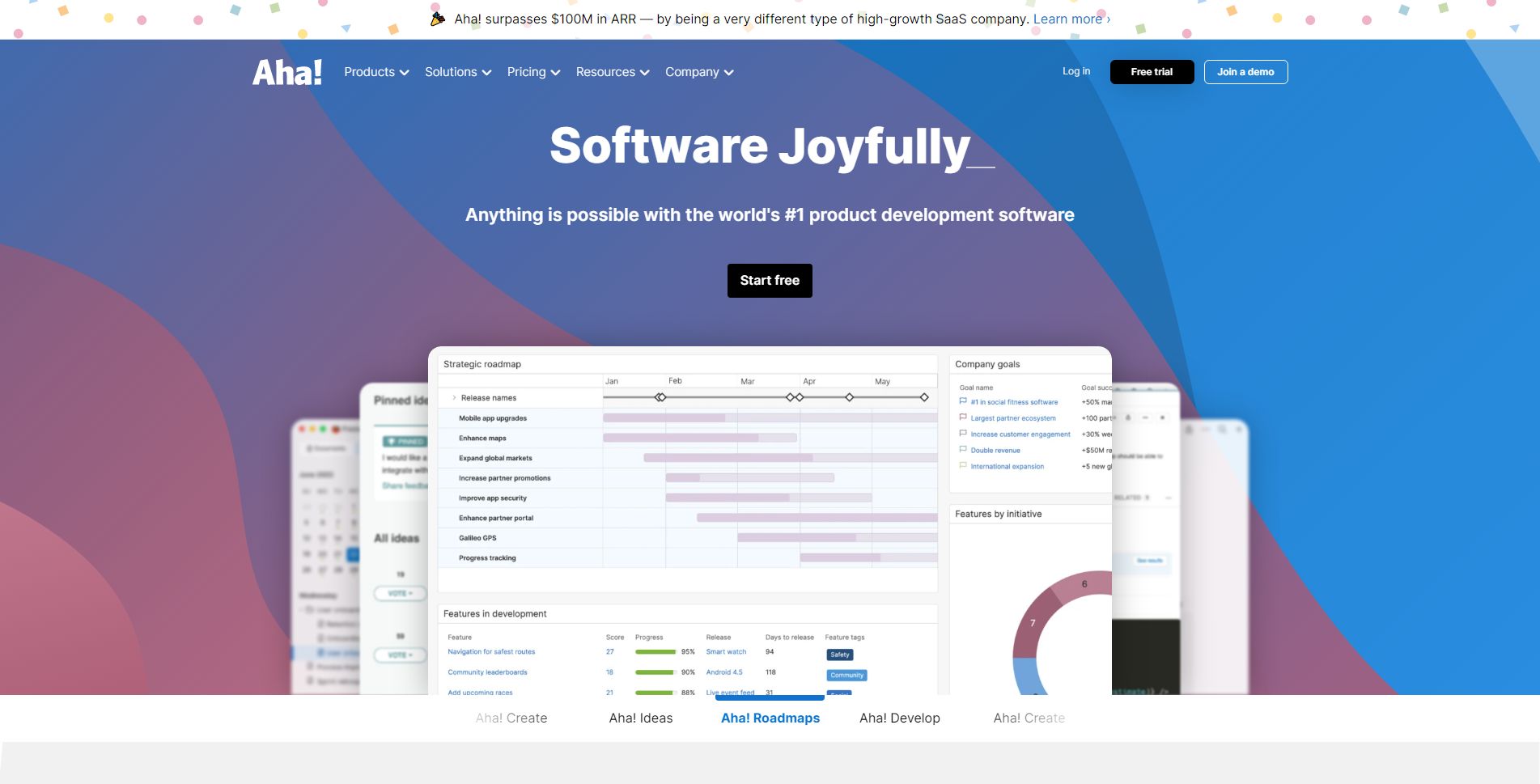This screenshot has height=784, width=1540.
Task: Click the Aha! logo in header
Action: (287, 72)
